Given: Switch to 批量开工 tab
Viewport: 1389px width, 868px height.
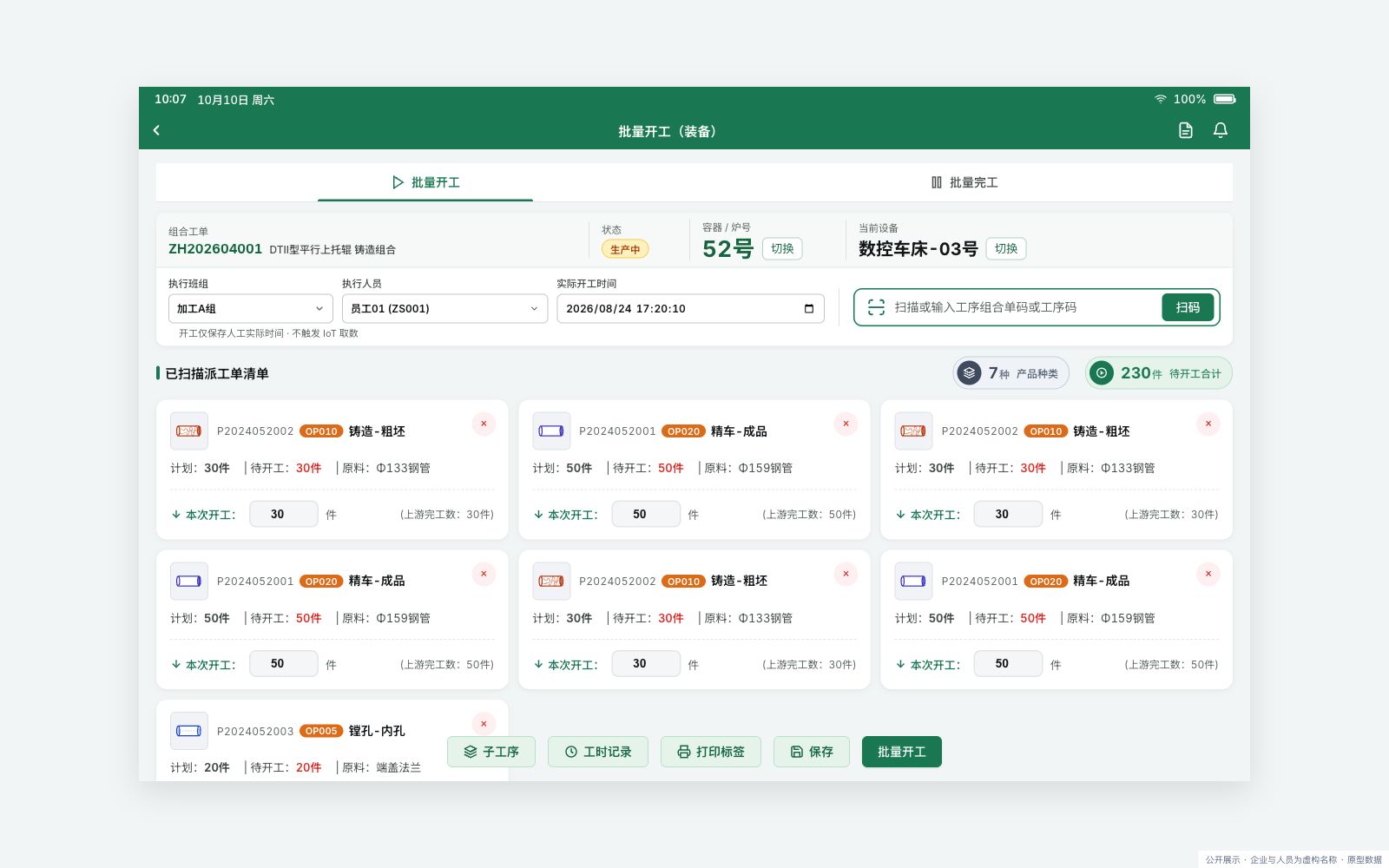Looking at the screenshot, I should [x=425, y=182].
